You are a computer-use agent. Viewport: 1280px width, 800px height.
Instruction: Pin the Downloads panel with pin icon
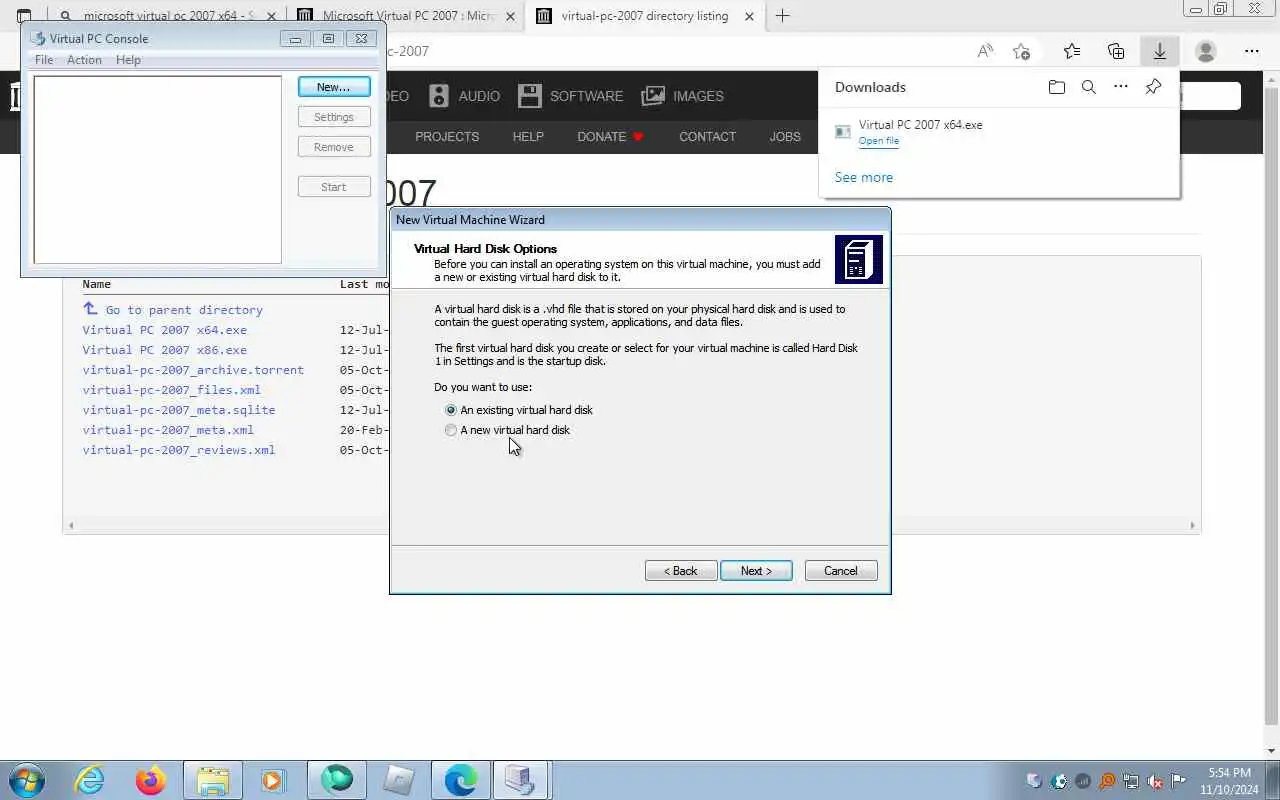(x=1153, y=87)
